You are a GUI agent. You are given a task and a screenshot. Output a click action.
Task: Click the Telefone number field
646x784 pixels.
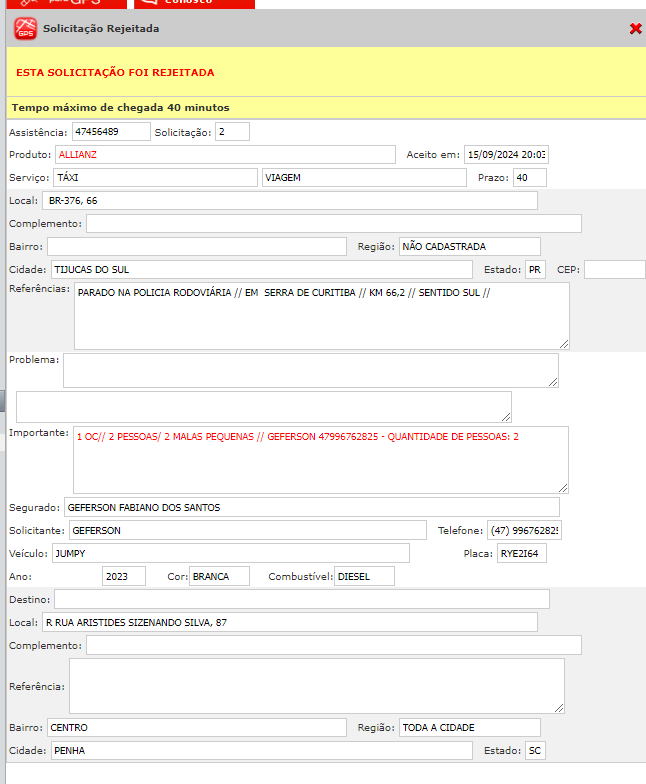tap(525, 531)
